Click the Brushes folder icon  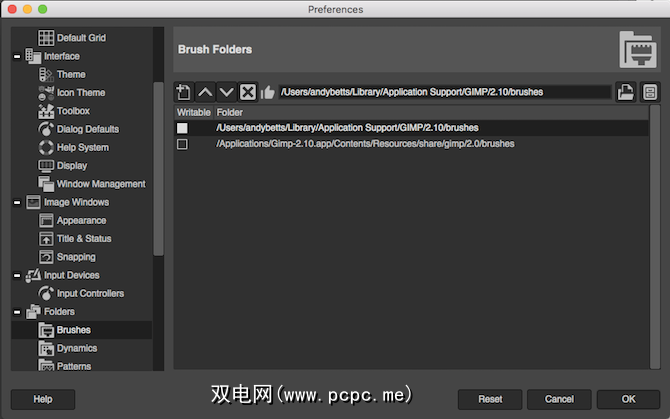46,330
